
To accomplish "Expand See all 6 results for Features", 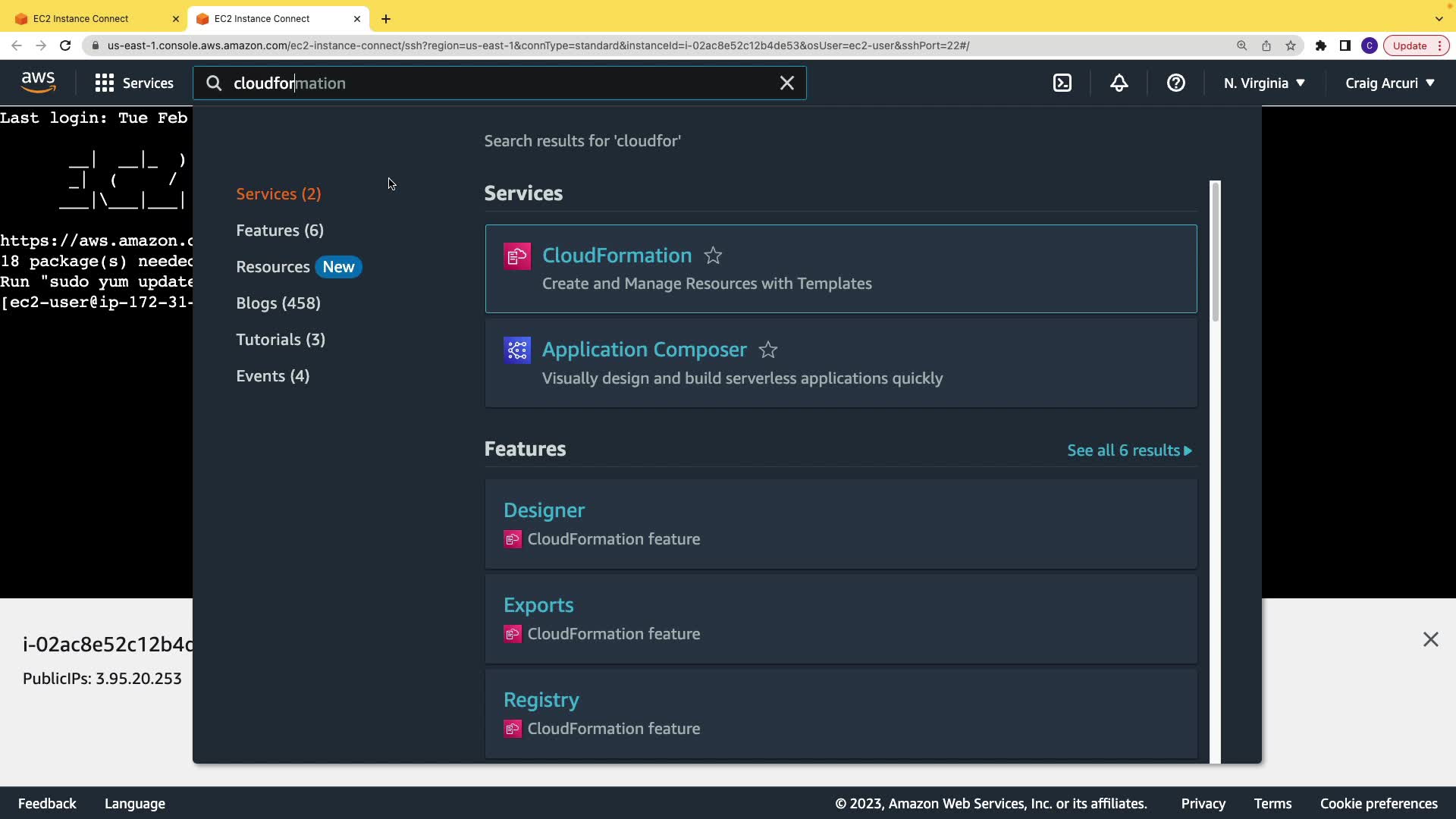I will [1129, 450].
